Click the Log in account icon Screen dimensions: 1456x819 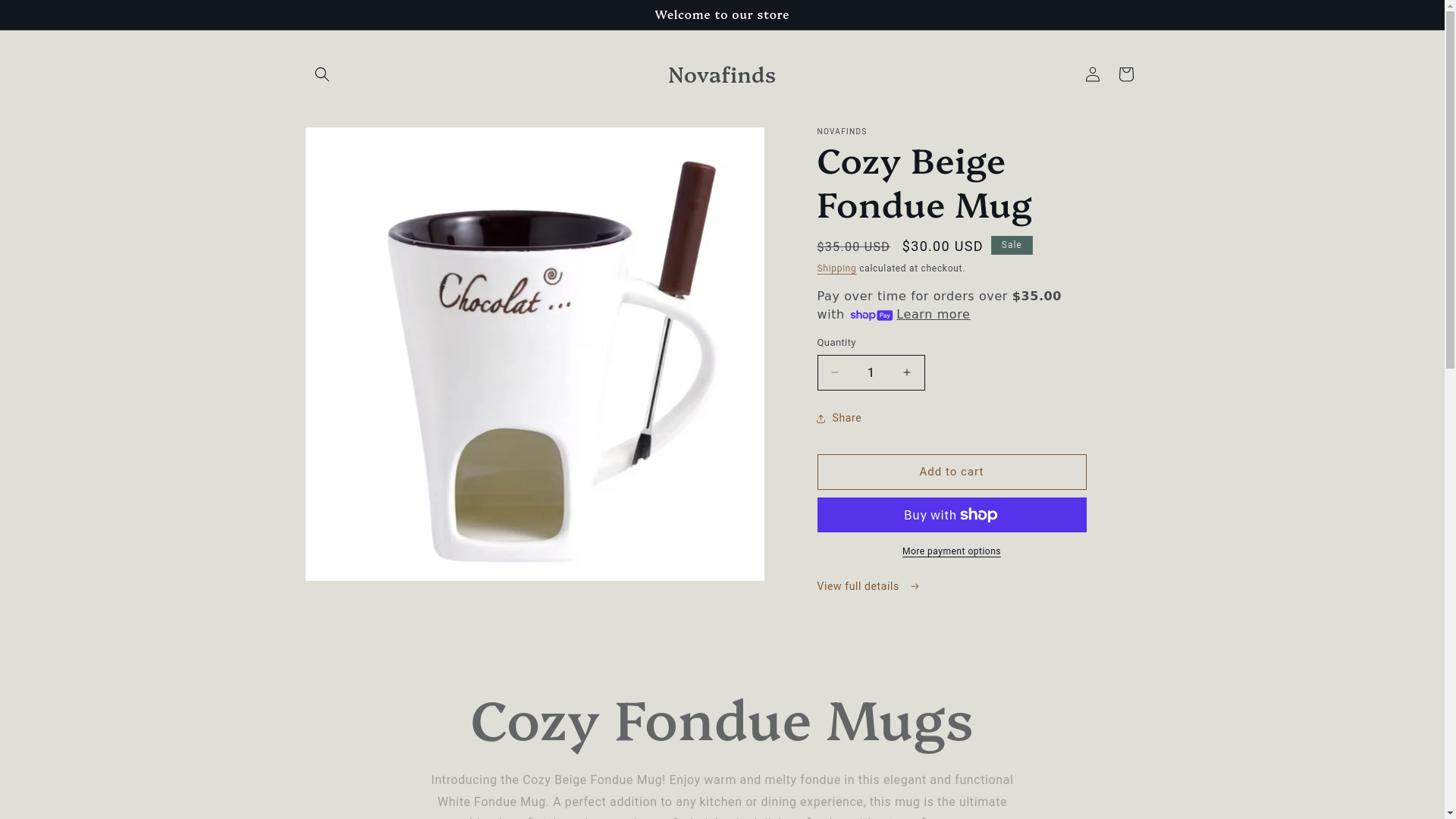(x=1092, y=74)
